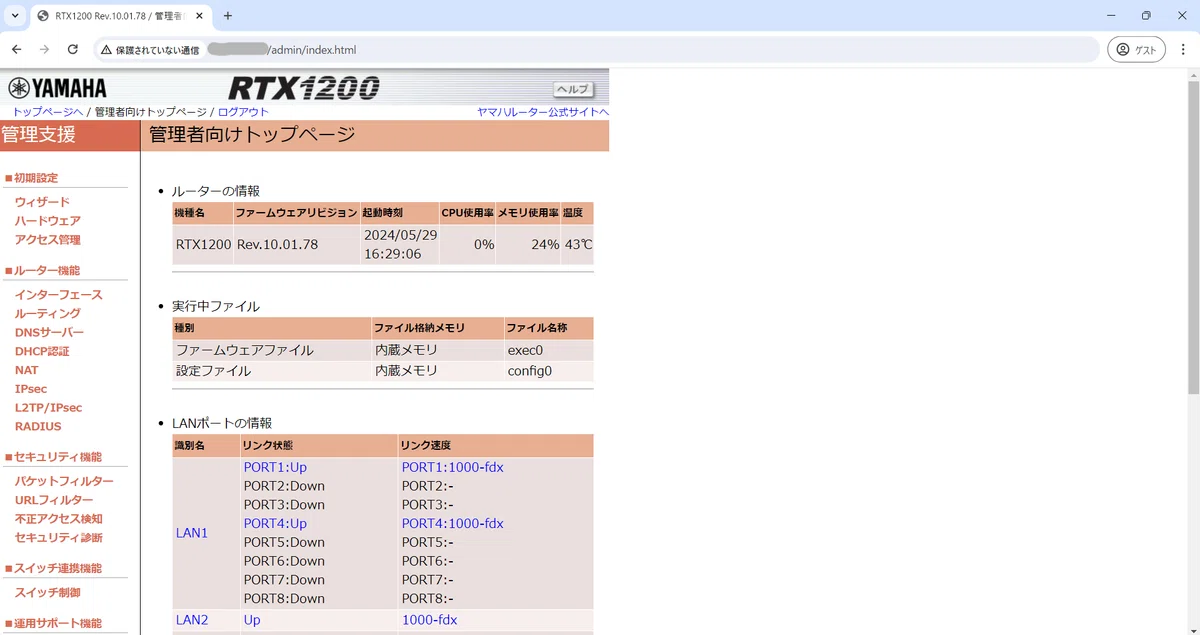The width and height of the screenshot is (1200, 635).
Task: Click the ルーター機能 section heading
Action: (47, 271)
